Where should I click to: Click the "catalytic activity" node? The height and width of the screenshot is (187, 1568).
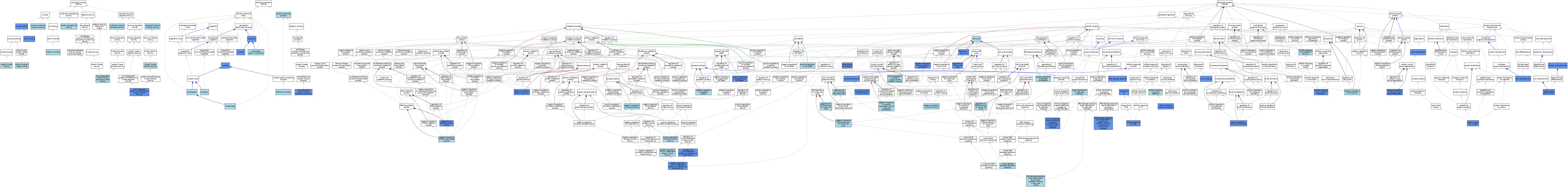coord(88,15)
